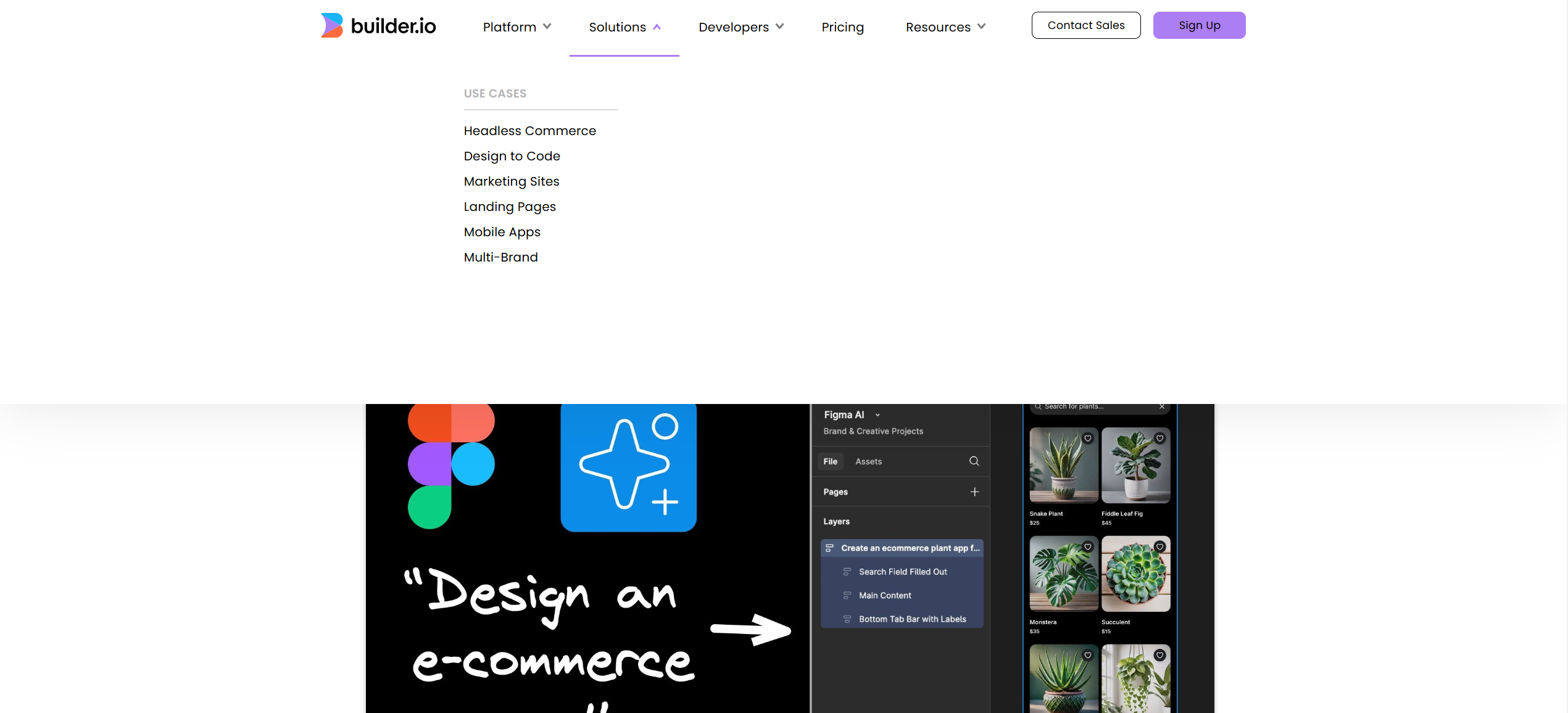Click the white arrow in the graphic
This screenshot has height=713, width=1568.
tap(750, 630)
